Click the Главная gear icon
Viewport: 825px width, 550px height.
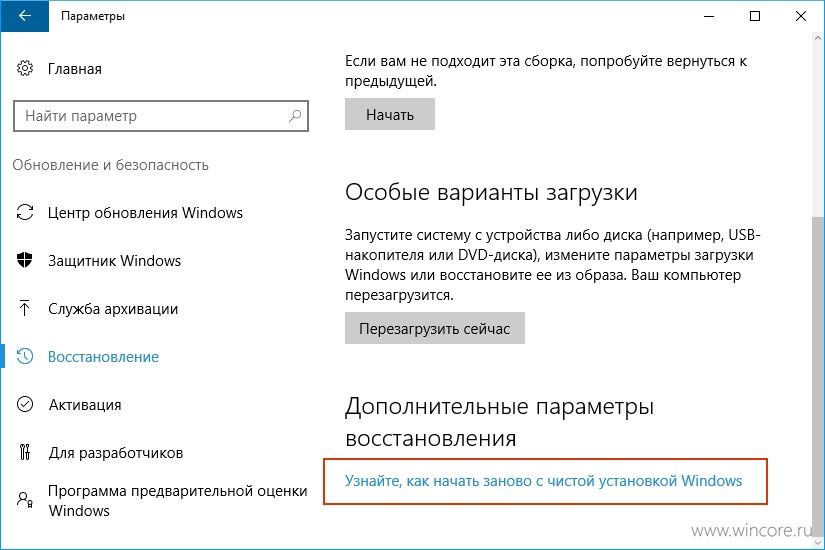(25, 68)
